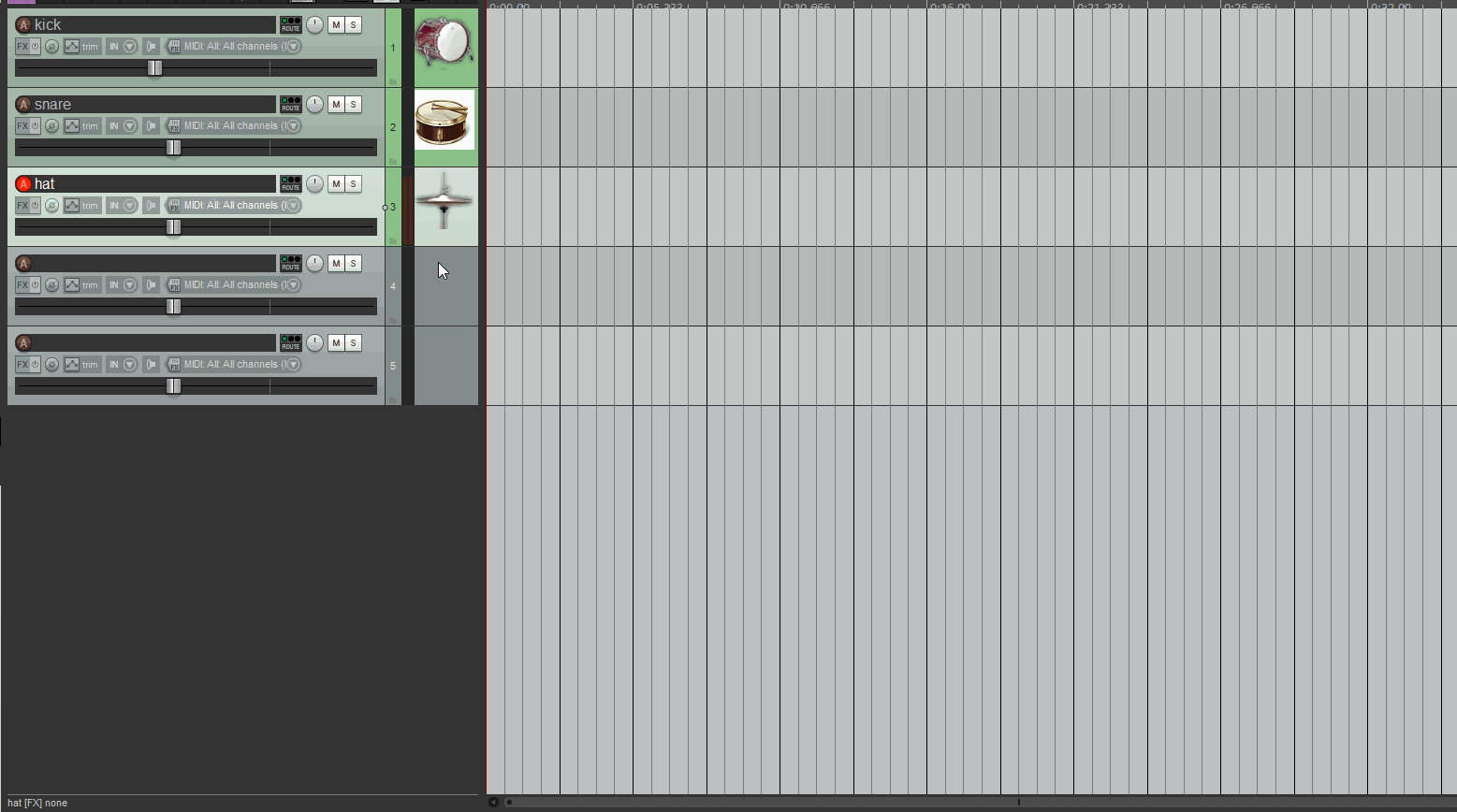
Task: Expand the MIDI input dropdown on track 4
Action: [293, 285]
